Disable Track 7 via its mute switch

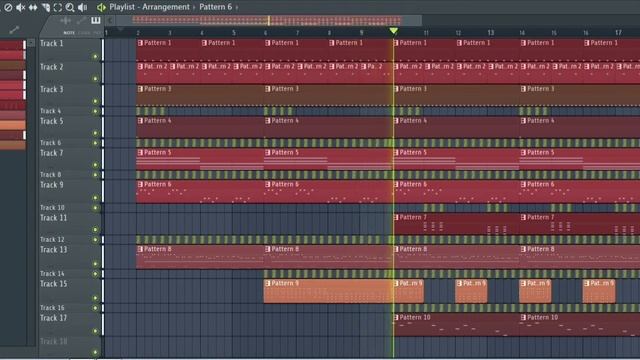pos(95,165)
